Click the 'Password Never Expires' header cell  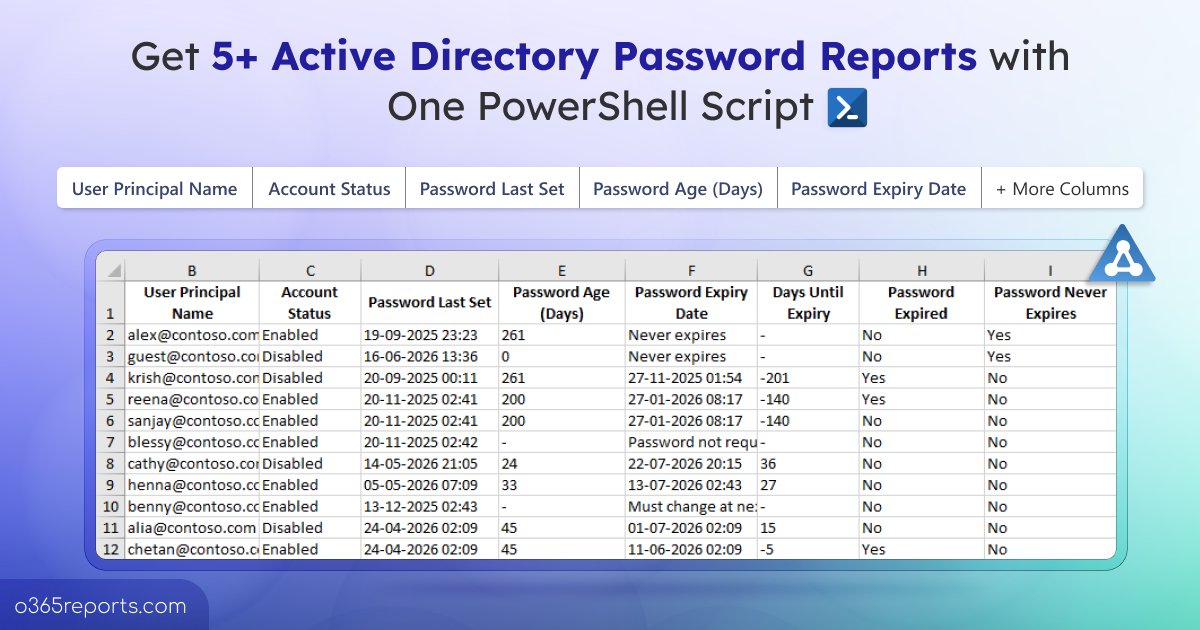tap(1050, 303)
